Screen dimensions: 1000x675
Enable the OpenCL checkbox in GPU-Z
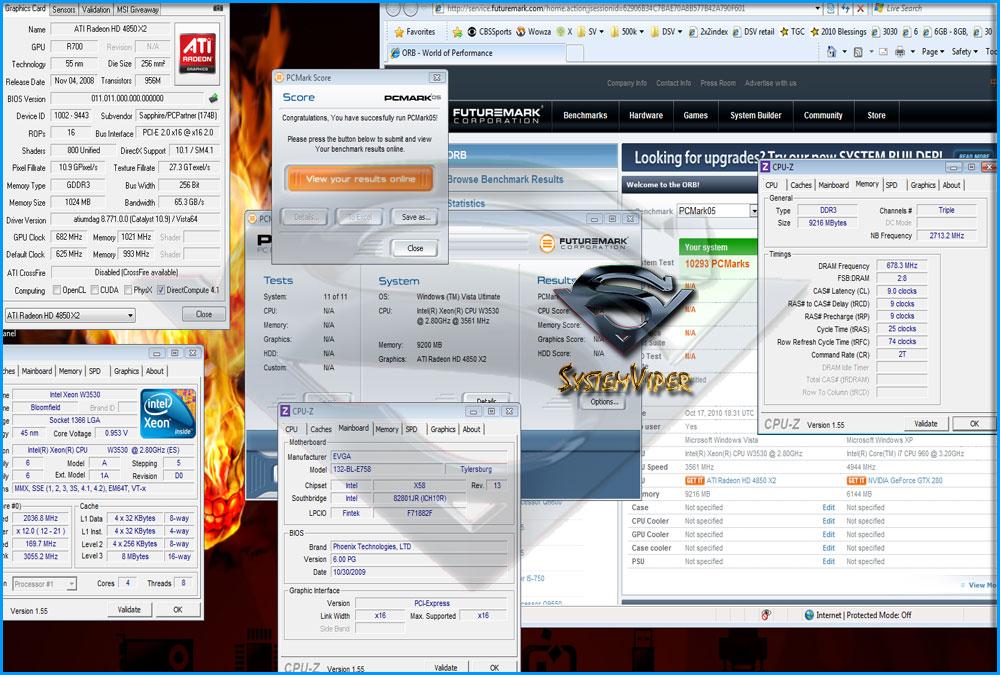click(56, 290)
